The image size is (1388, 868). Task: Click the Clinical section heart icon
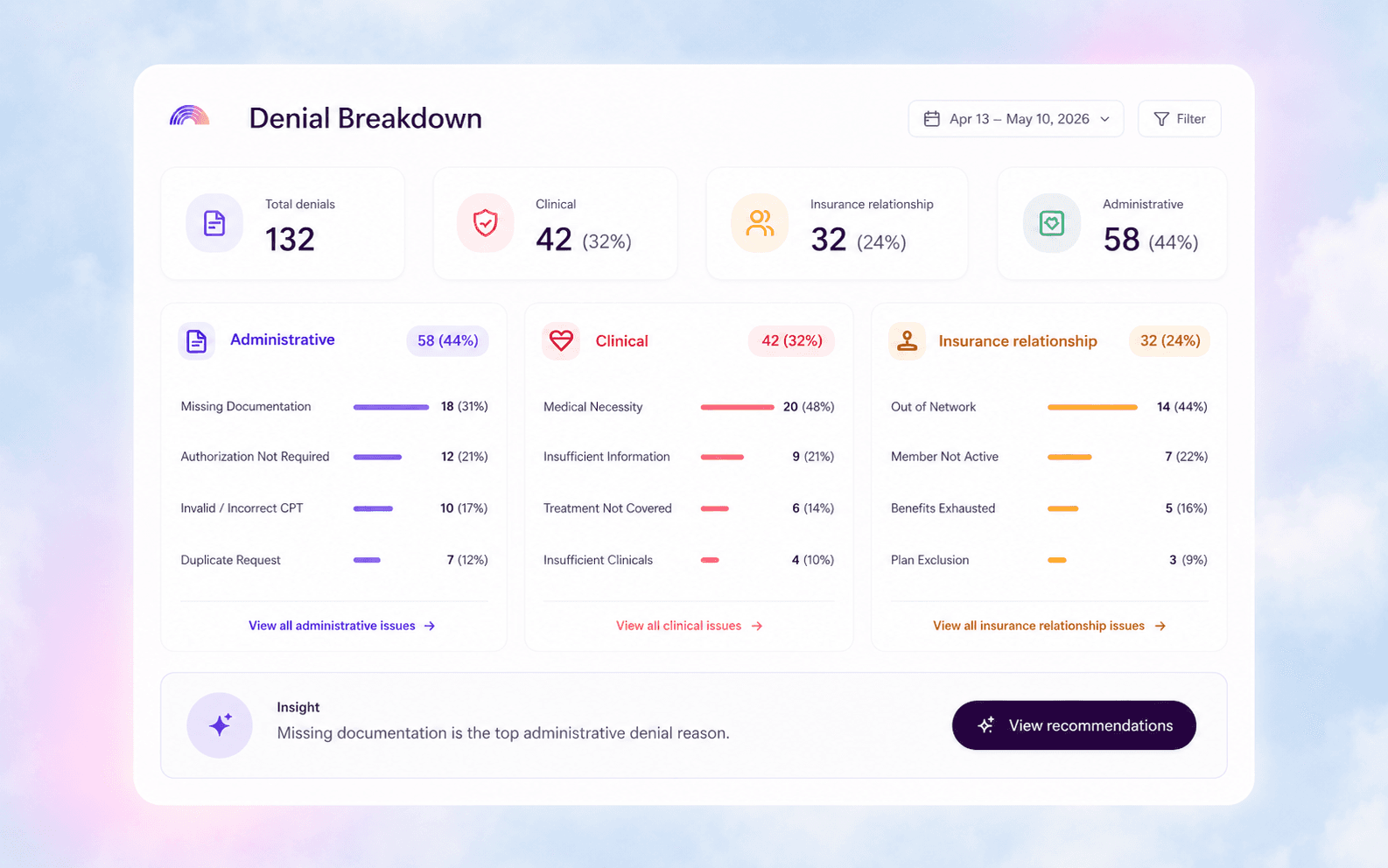(x=561, y=341)
